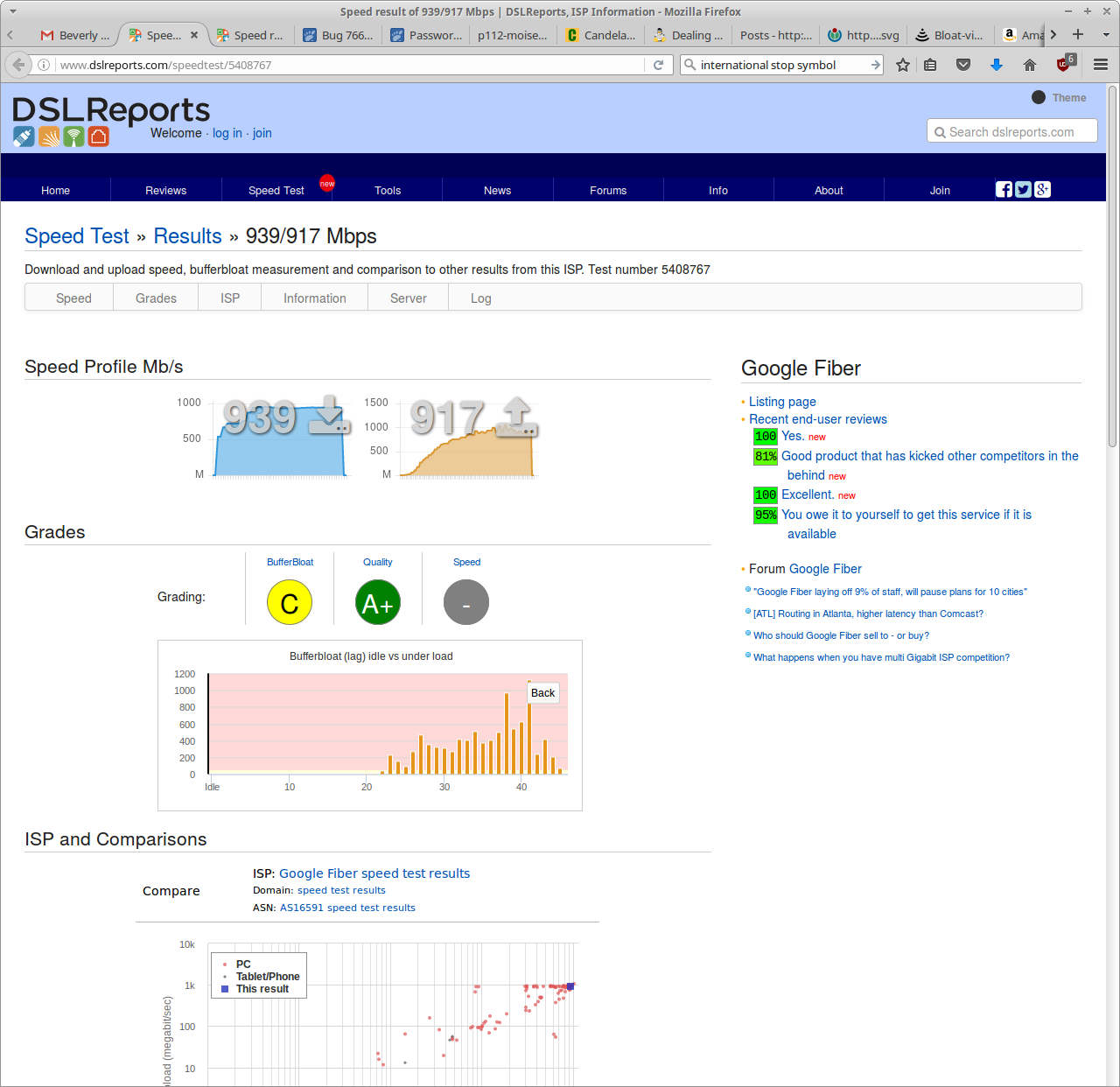
Task: Click the green Quality A+ grade circle
Action: (378, 602)
